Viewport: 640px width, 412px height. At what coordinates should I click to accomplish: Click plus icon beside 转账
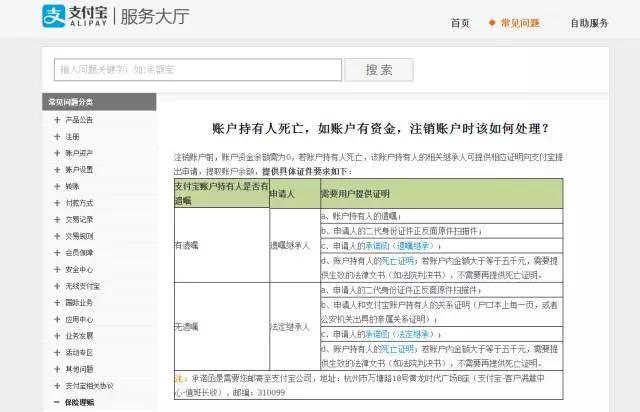click(x=56, y=186)
